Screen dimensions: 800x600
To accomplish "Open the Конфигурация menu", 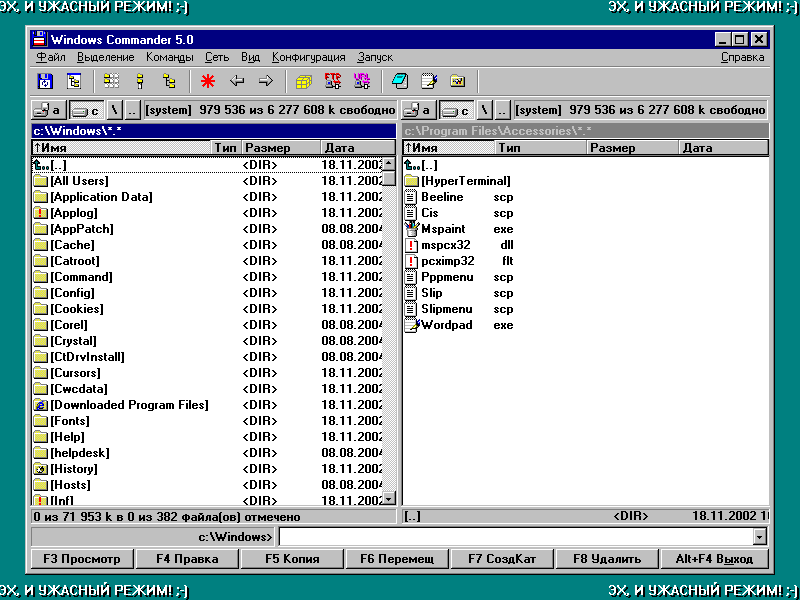I will coord(309,57).
